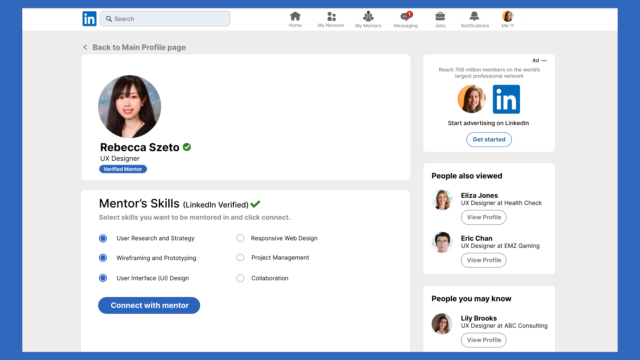Viewport: 640px width, 360px height.
Task: Open My Network icon in navbar
Action: [x=331, y=16]
